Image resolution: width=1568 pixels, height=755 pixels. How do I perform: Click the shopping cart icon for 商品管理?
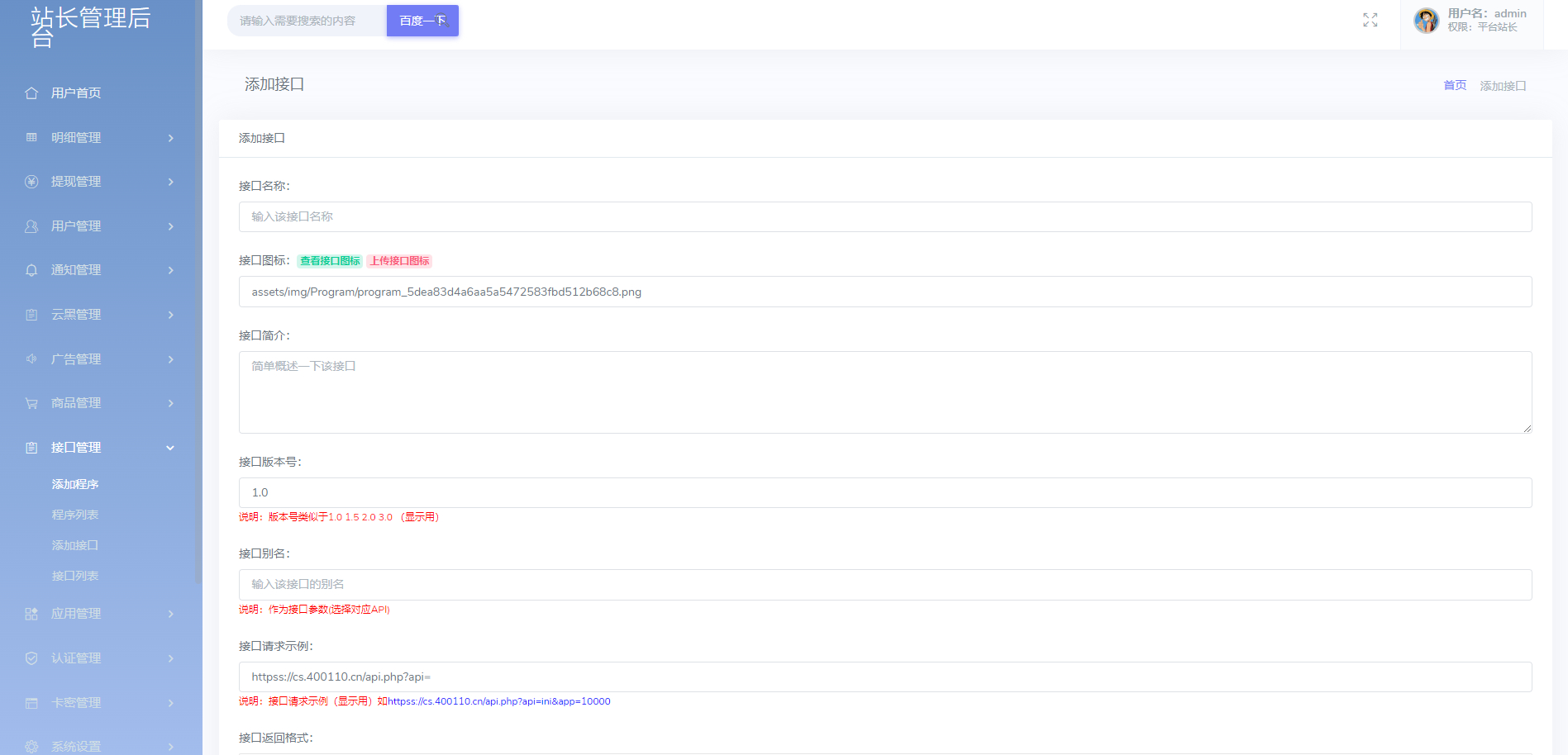pyautogui.click(x=31, y=403)
